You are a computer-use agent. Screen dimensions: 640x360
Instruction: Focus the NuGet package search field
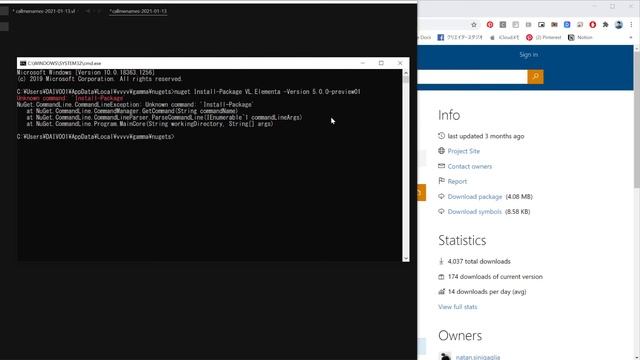pos(472,77)
